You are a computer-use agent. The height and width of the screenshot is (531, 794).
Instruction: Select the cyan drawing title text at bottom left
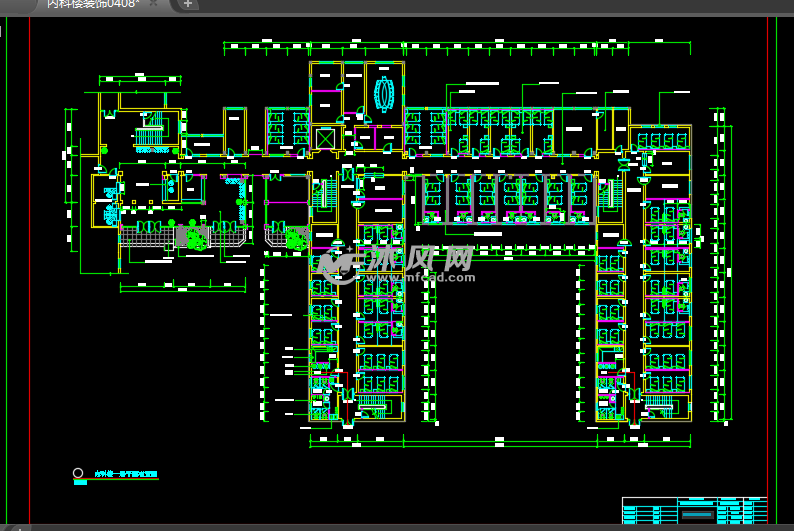126,475
